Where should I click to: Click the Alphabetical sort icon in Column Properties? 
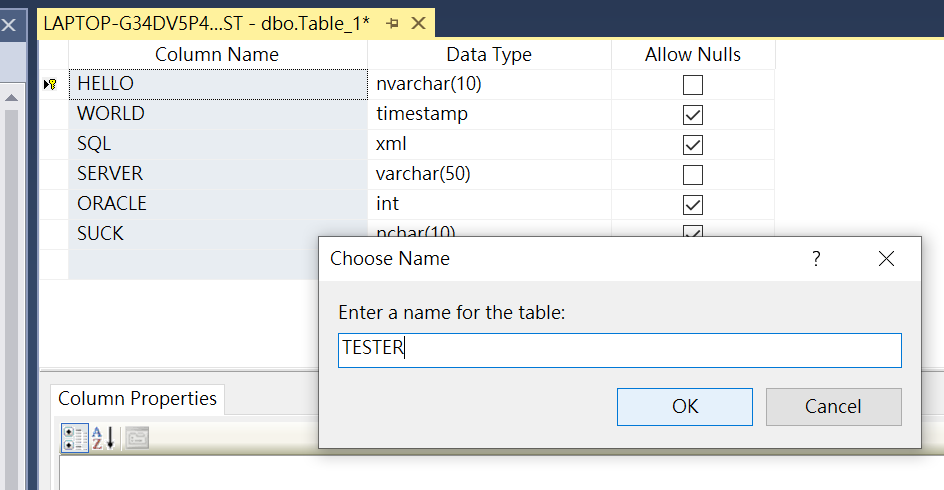(104, 437)
